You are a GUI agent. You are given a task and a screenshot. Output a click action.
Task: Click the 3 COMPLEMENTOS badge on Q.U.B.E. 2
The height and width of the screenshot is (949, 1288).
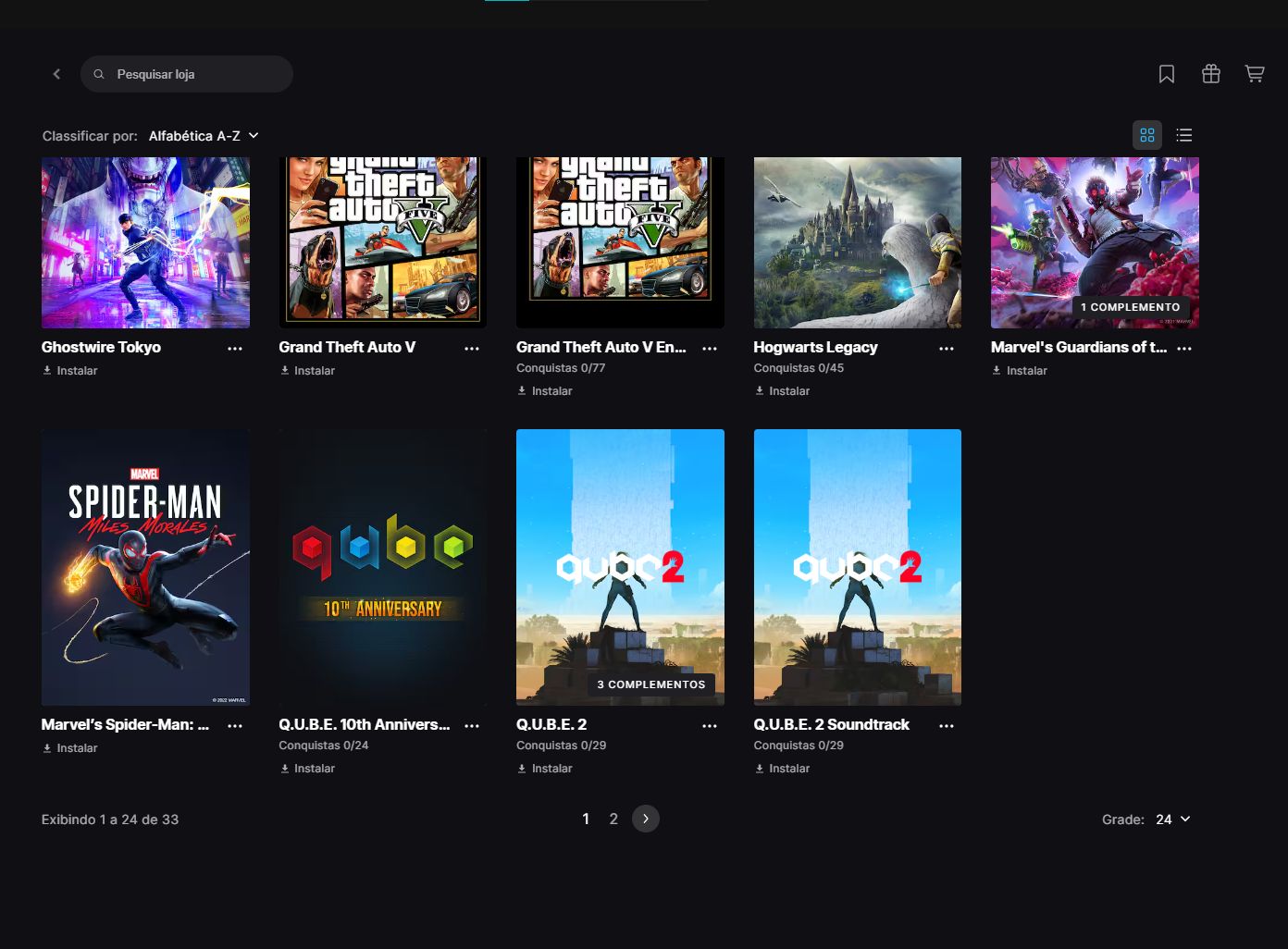click(x=651, y=684)
